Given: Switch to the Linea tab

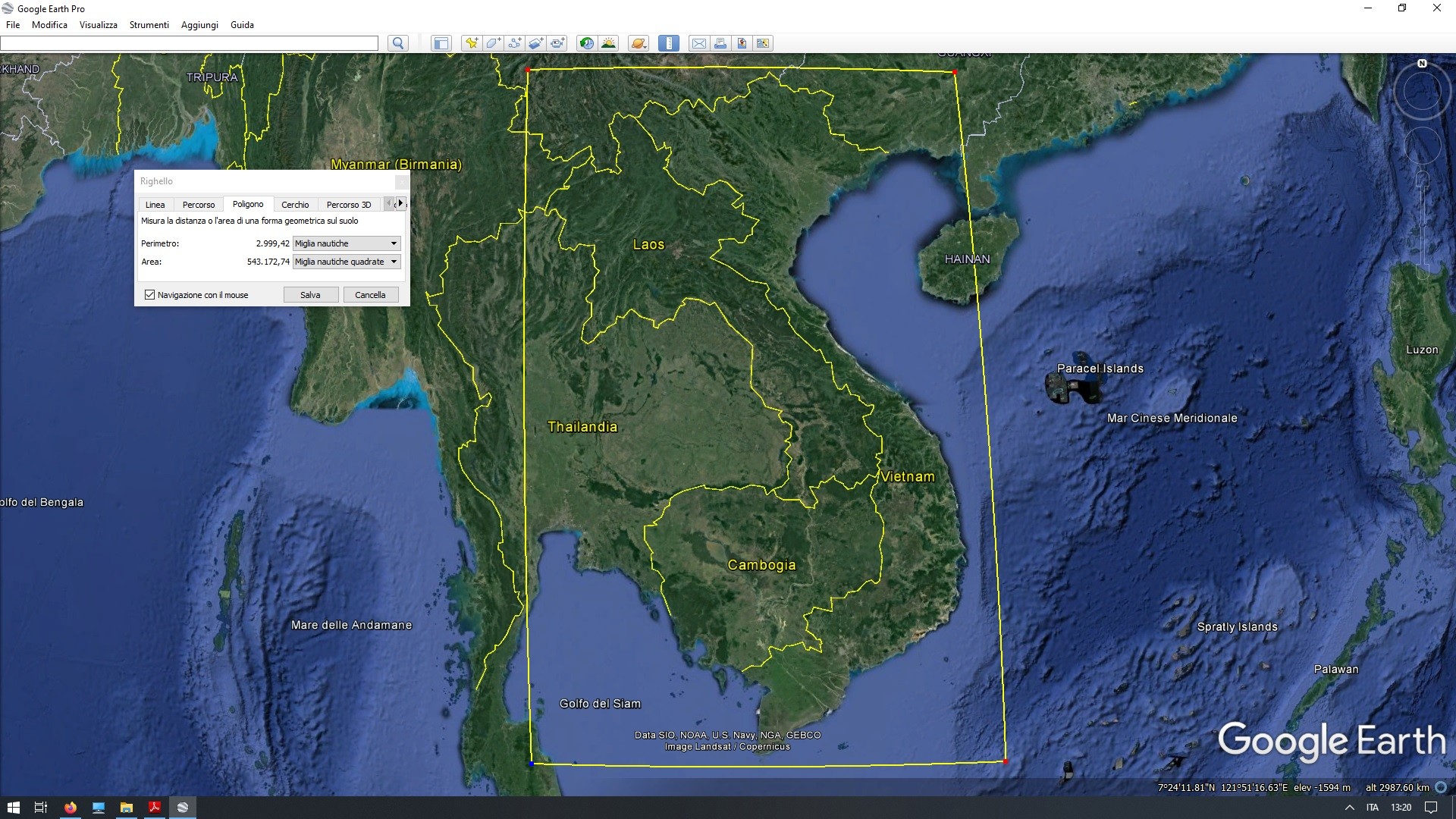Looking at the screenshot, I should click(x=155, y=205).
